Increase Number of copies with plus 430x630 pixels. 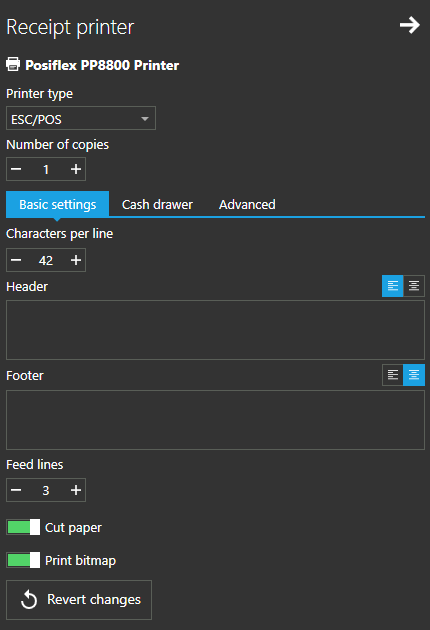pyautogui.click(x=76, y=169)
